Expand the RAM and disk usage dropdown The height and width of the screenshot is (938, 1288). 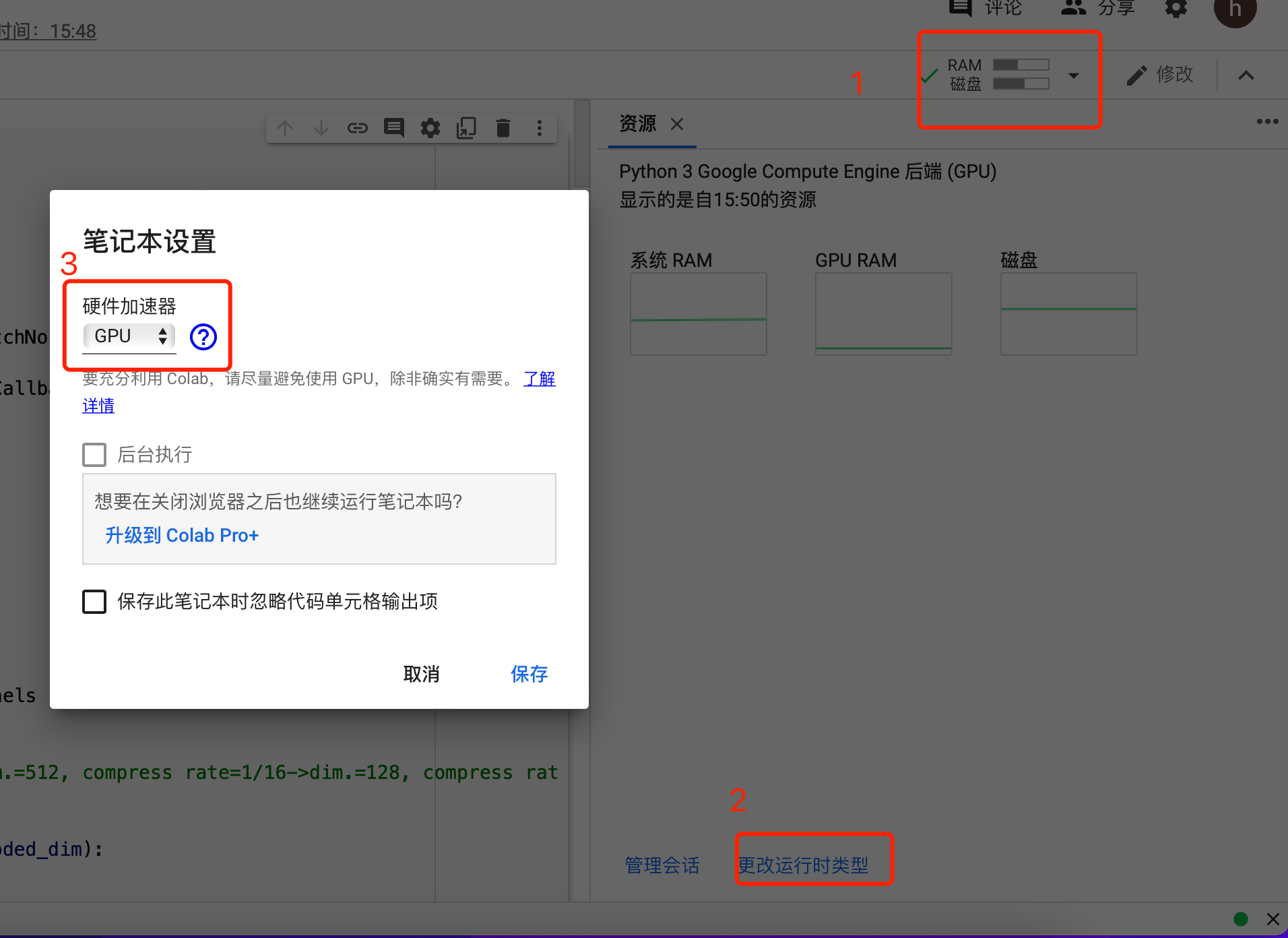click(1073, 75)
